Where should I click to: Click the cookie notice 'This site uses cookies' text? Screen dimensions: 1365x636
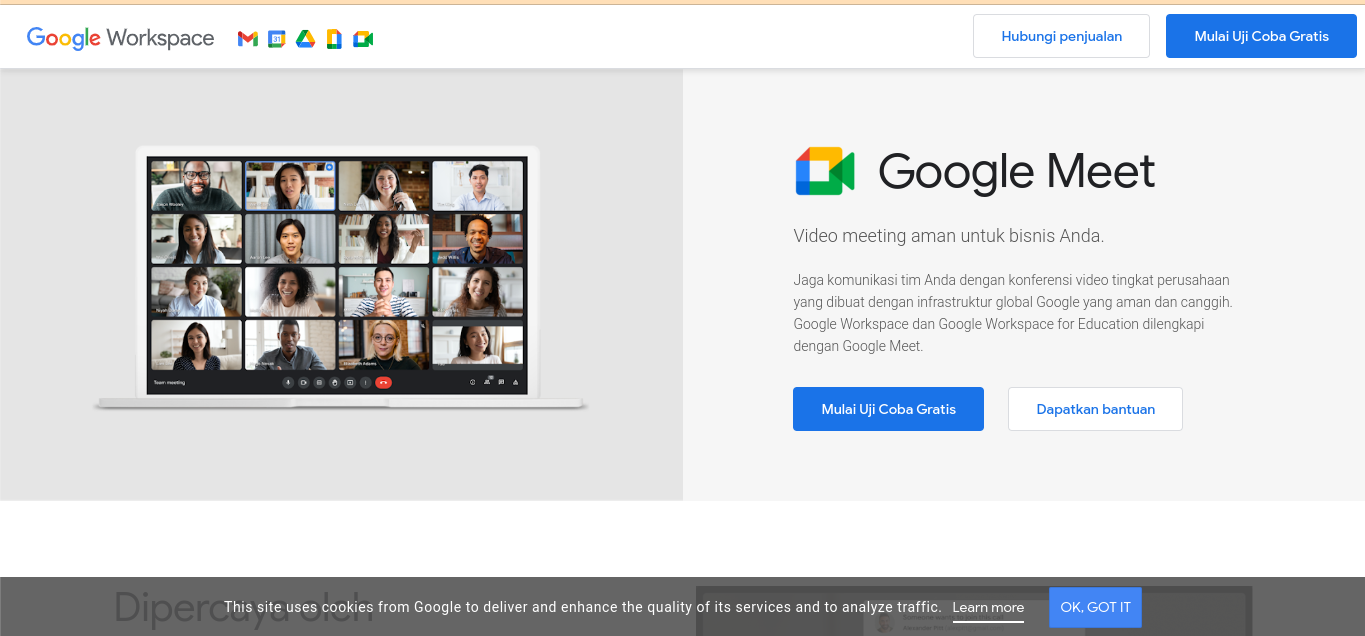pyautogui.click(x=582, y=607)
